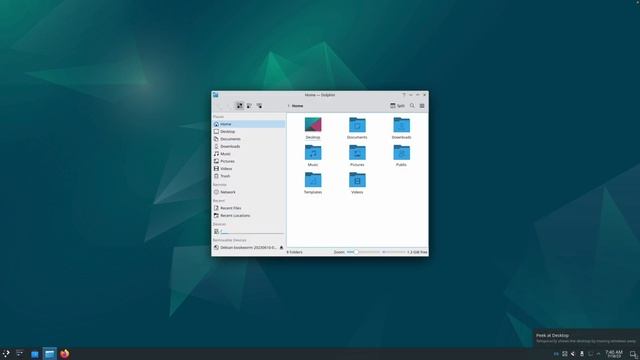Click the help question mark in title bar
640x360 pixels.
[404, 95]
